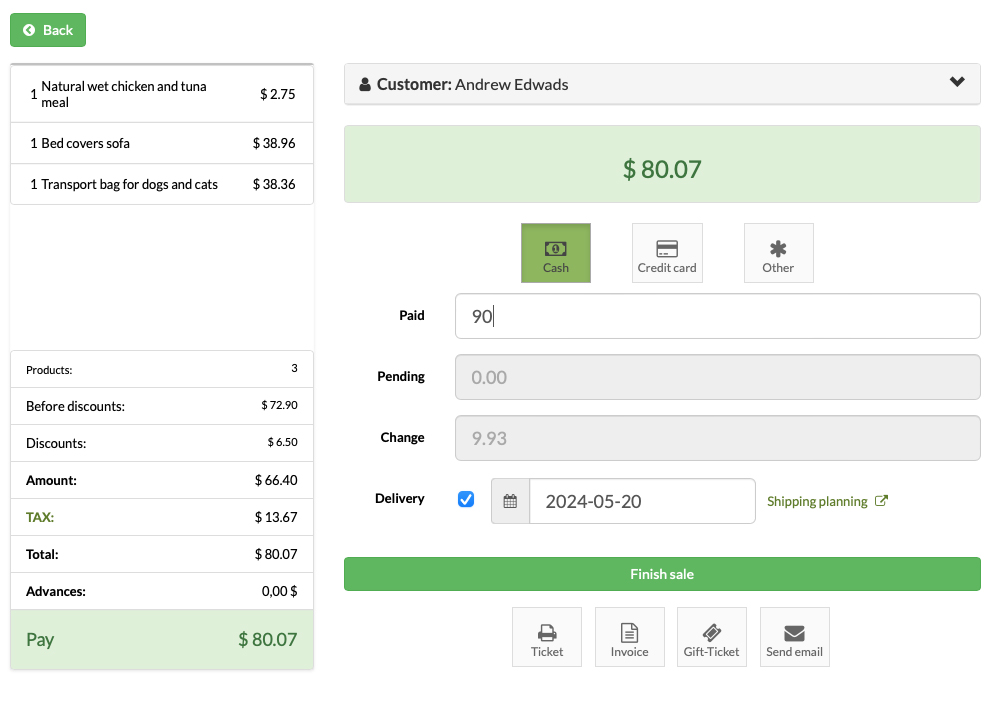Open the delivery date calendar icon

coord(510,501)
